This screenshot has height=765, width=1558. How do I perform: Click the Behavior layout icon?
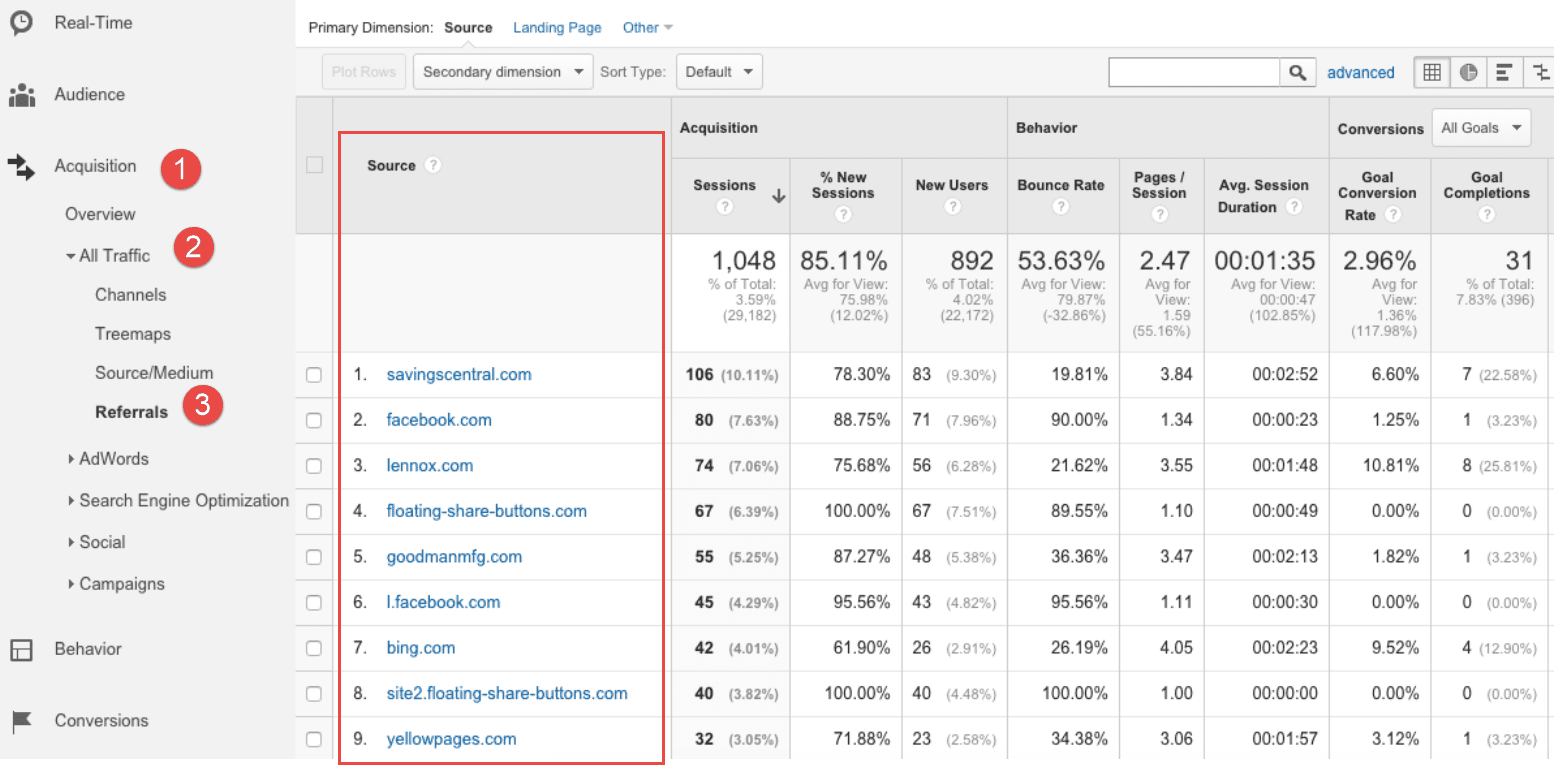click(x=21, y=649)
